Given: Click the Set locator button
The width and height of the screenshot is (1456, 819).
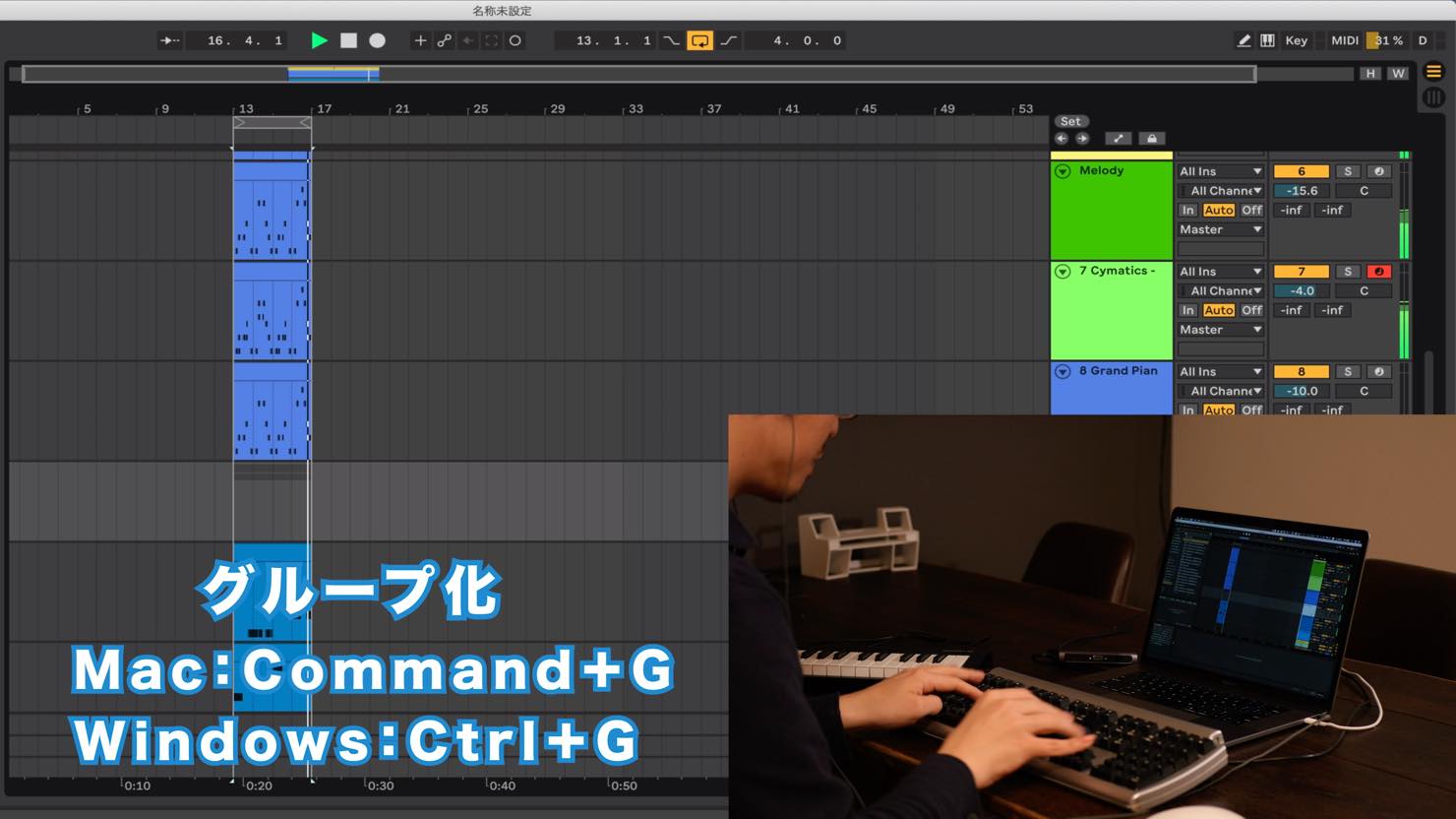Looking at the screenshot, I should 1070,121.
